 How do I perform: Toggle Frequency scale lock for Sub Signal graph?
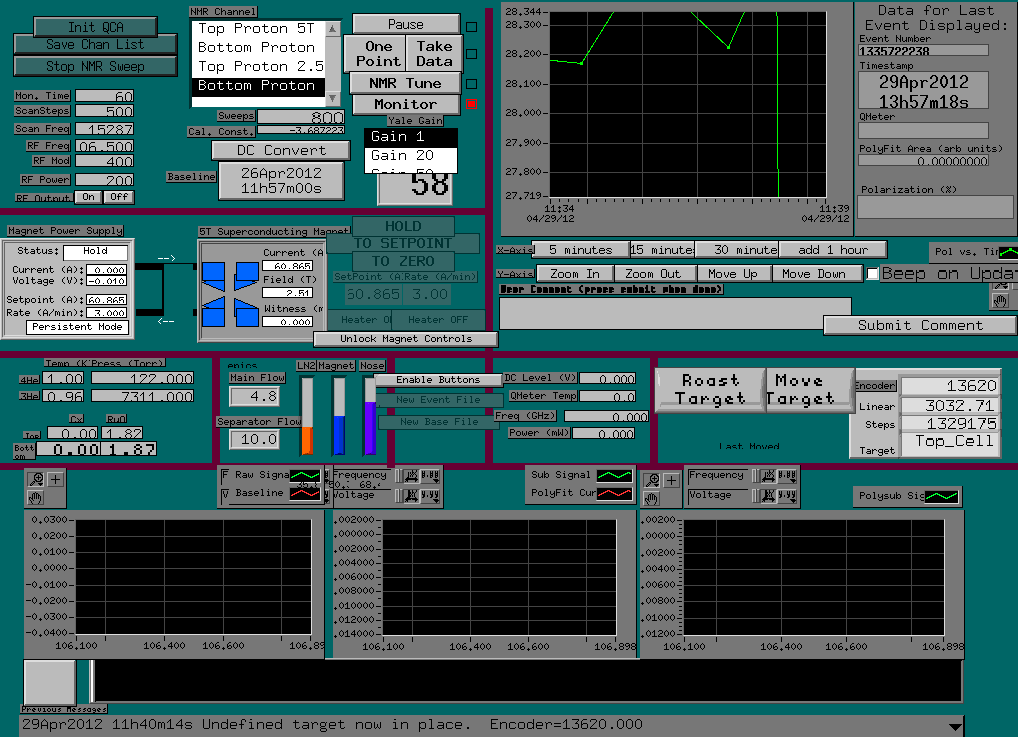(399, 476)
